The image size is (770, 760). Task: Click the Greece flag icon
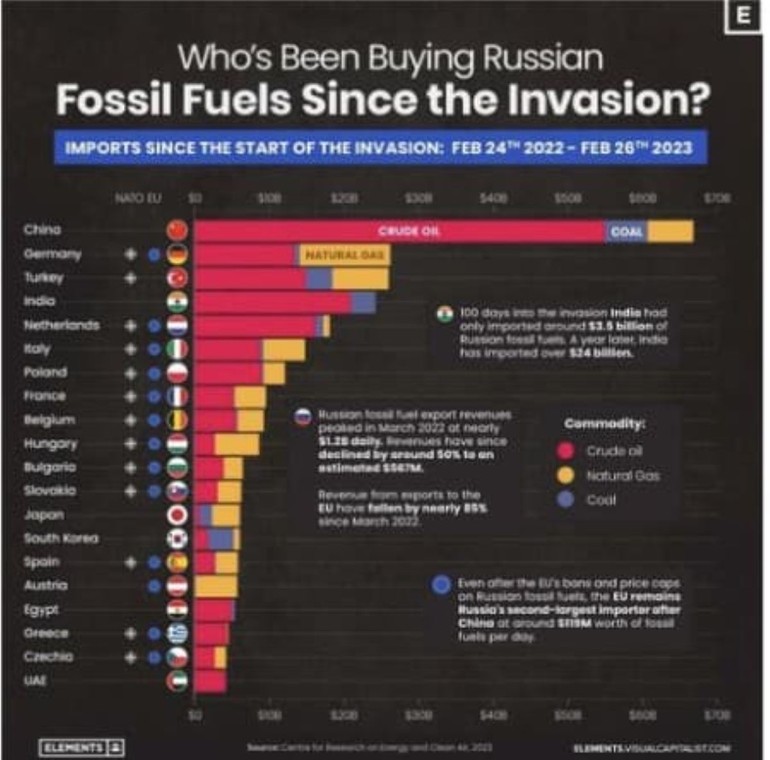(177, 633)
